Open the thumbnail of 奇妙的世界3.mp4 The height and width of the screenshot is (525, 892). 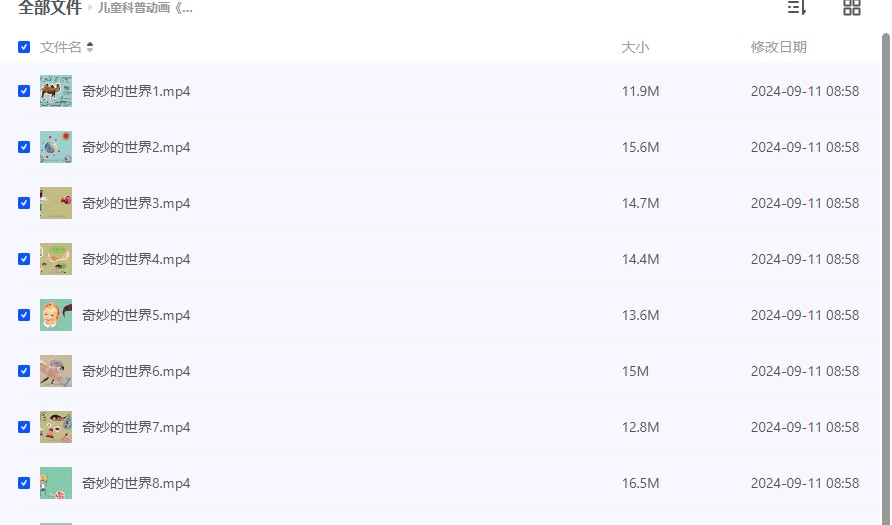tap(56, 203)
